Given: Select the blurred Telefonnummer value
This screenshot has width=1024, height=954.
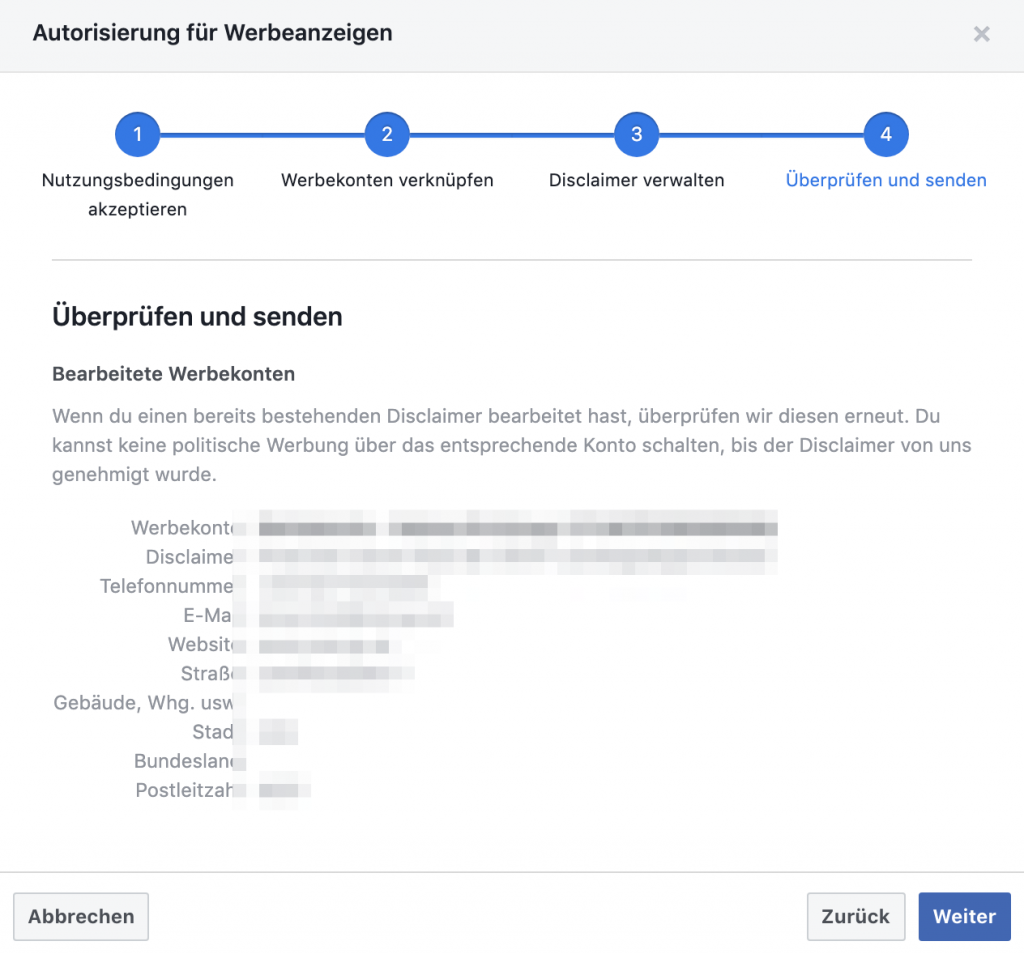Looking at the screenshot, I should click(343, 585).
